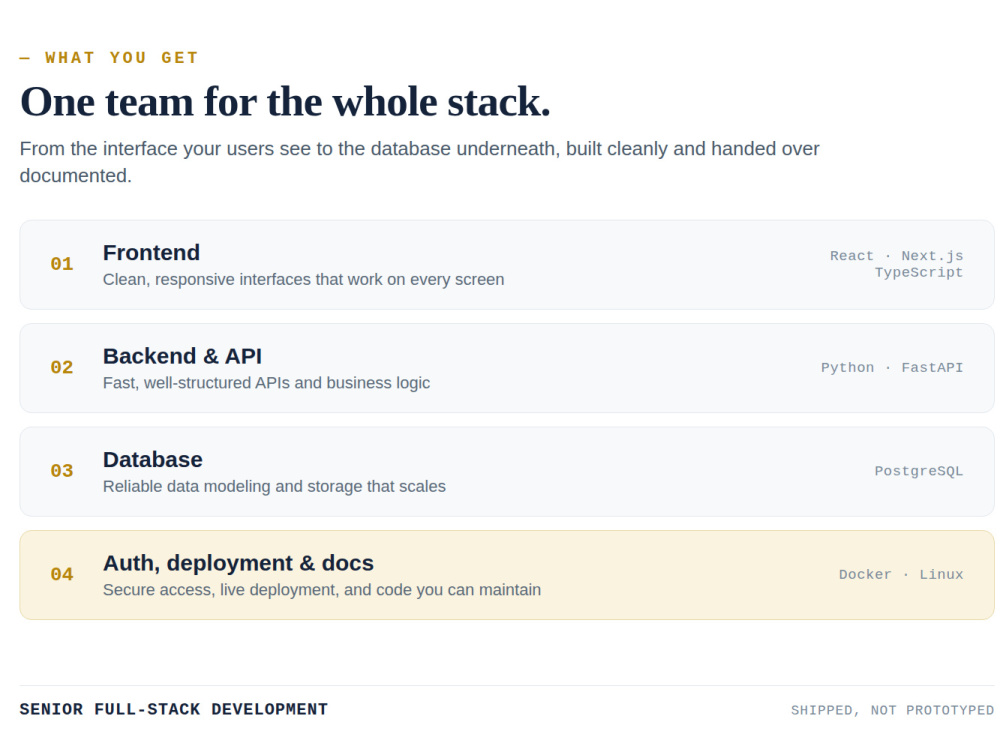Open the Frontend service card
The height and width of the screenshot is (749, 1000).
(507, 265)
